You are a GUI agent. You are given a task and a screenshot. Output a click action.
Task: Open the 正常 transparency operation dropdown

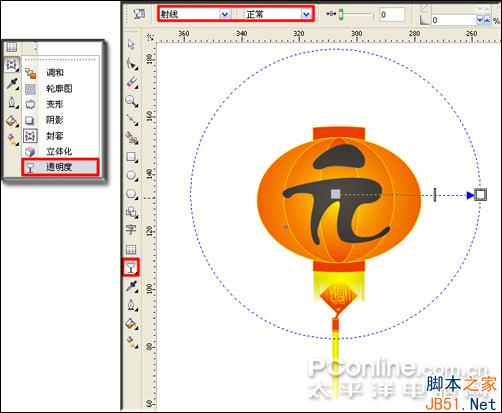coord(306,14)
